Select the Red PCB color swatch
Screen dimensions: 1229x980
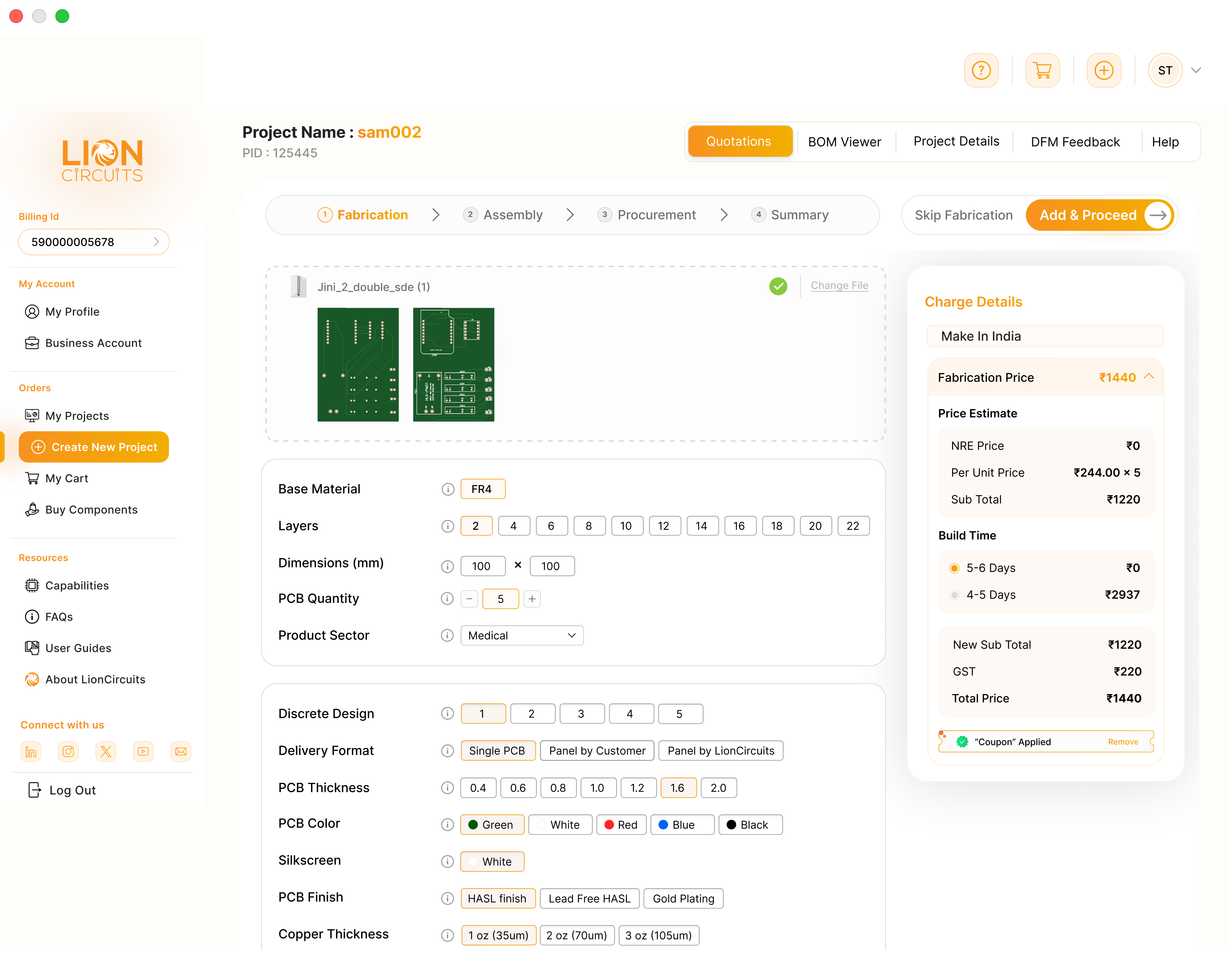[621, 824]
